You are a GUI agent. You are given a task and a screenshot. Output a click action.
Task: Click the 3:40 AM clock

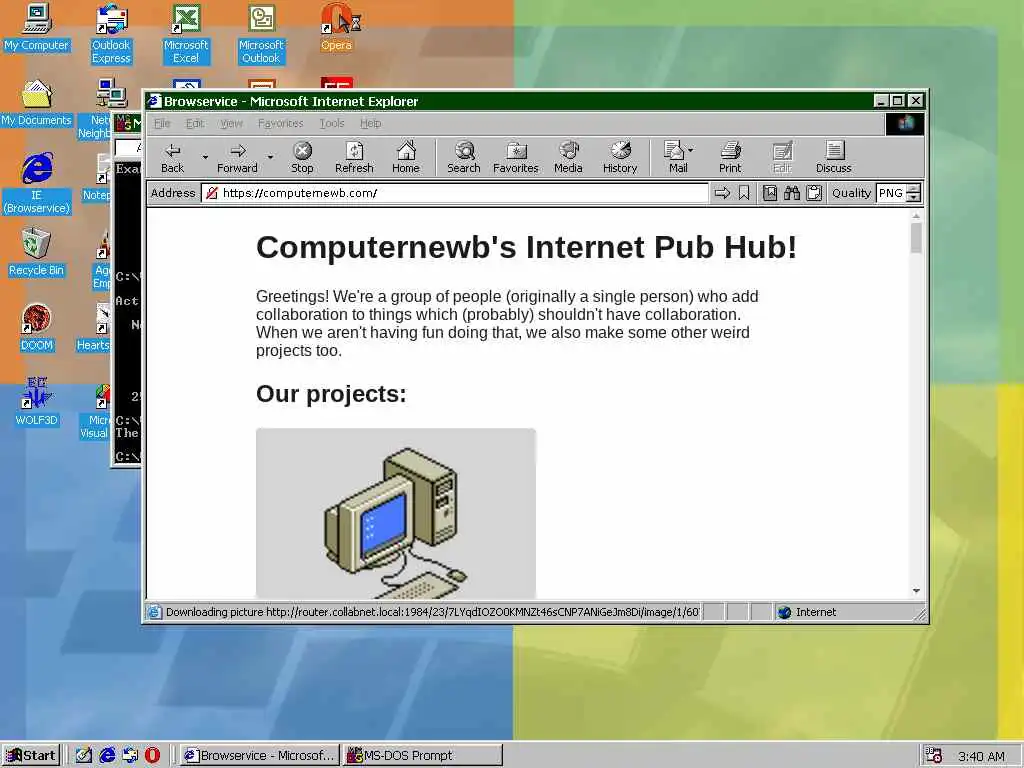(x=981, y=756)
